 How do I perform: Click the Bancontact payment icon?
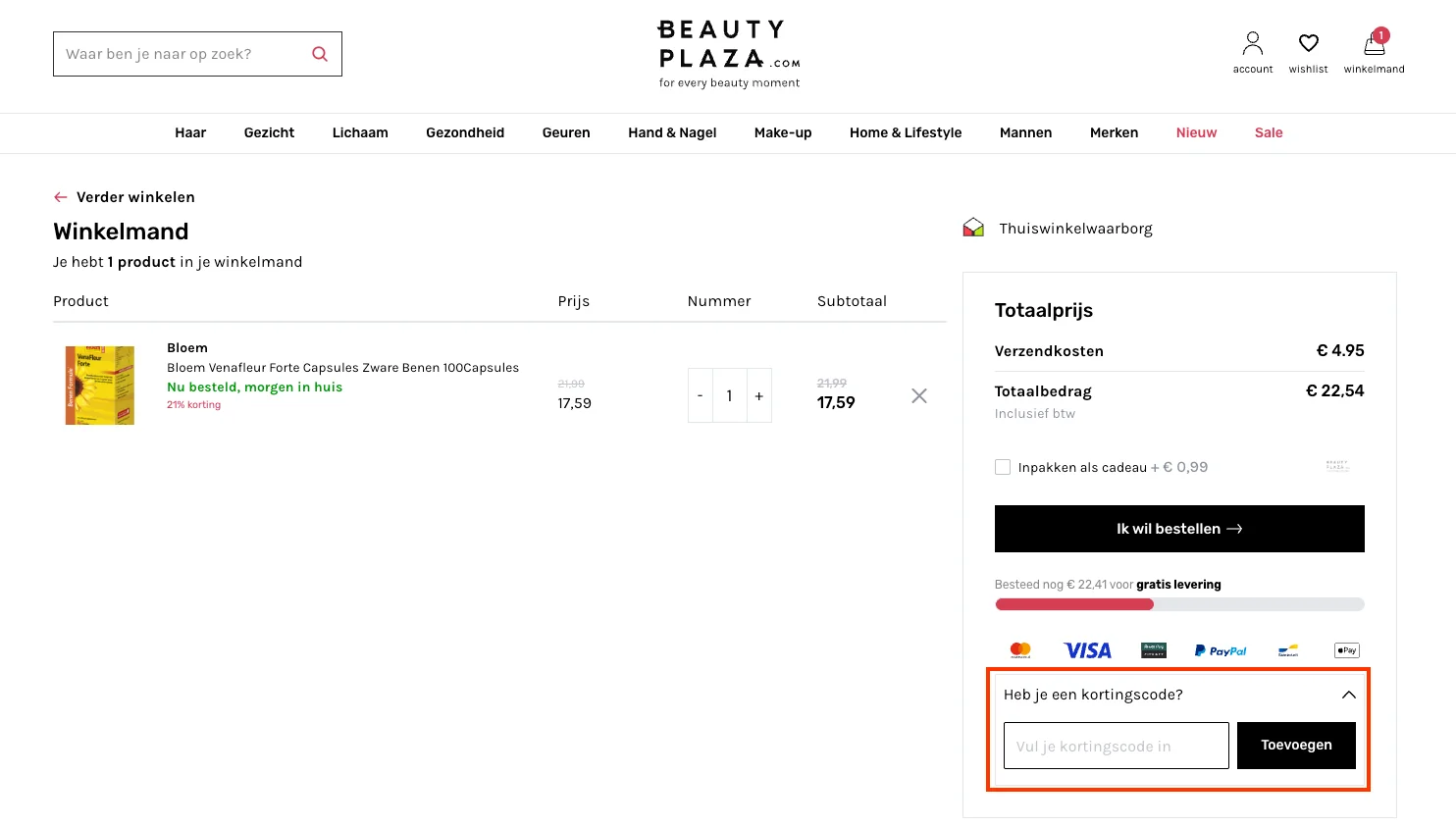tap(1288, 650)
